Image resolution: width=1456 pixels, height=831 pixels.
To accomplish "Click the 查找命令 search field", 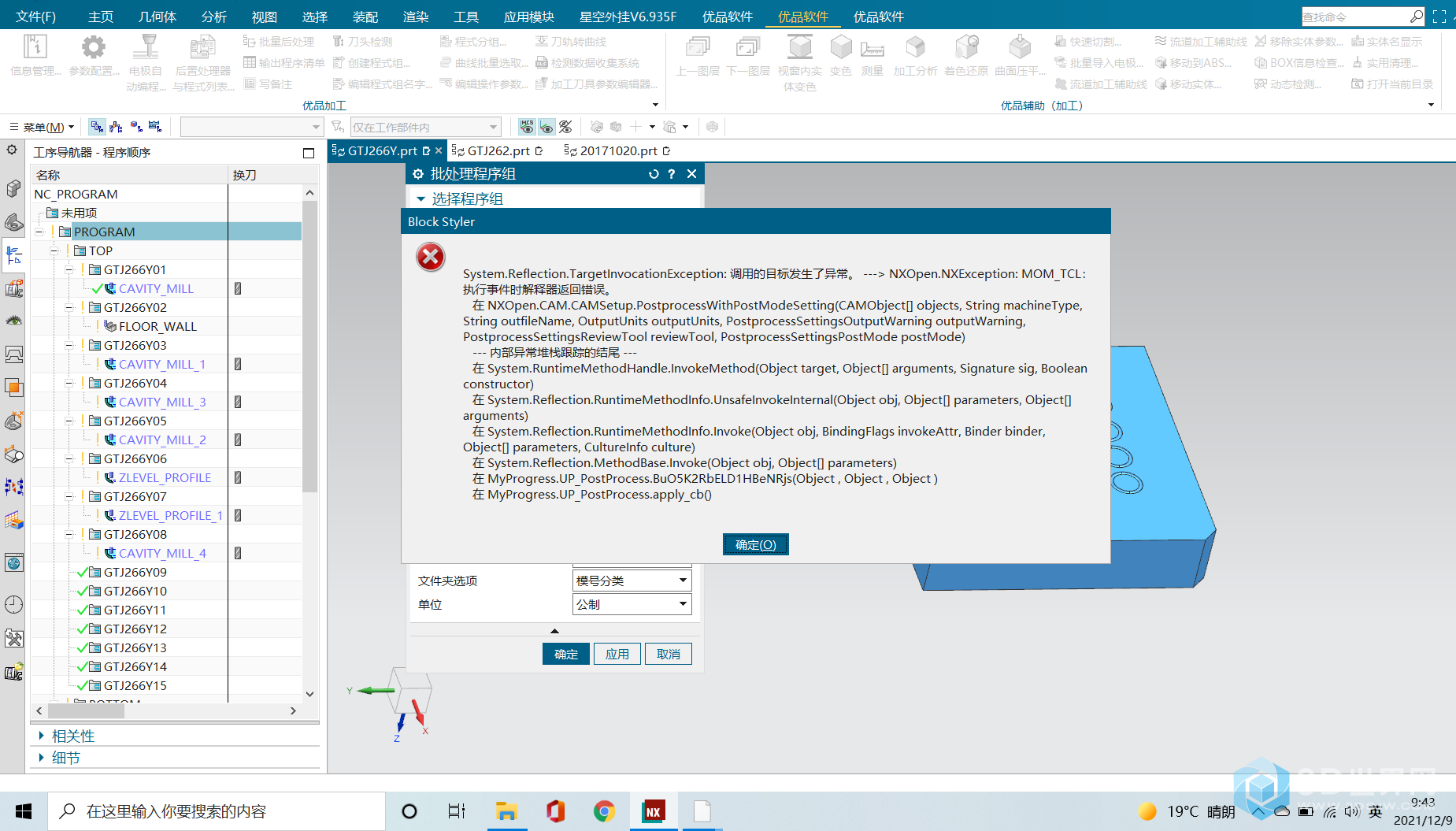I will [x=1354, y=17].
